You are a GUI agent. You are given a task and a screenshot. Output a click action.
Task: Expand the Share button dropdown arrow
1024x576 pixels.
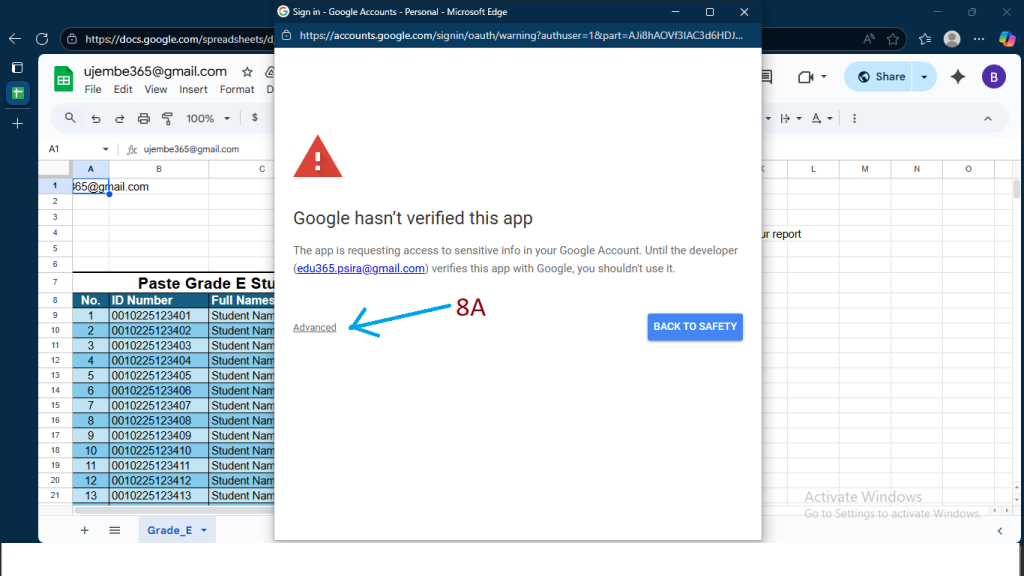coord(924,77)
